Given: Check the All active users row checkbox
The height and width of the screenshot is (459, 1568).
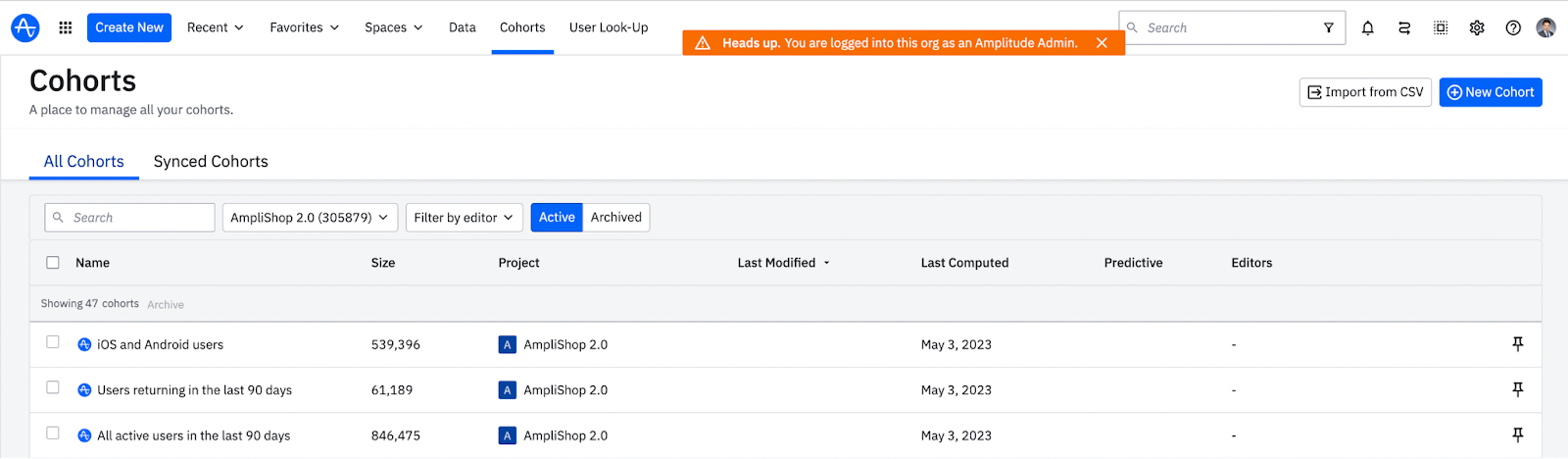Looking at the screenshot, I should tap(53, 433).
